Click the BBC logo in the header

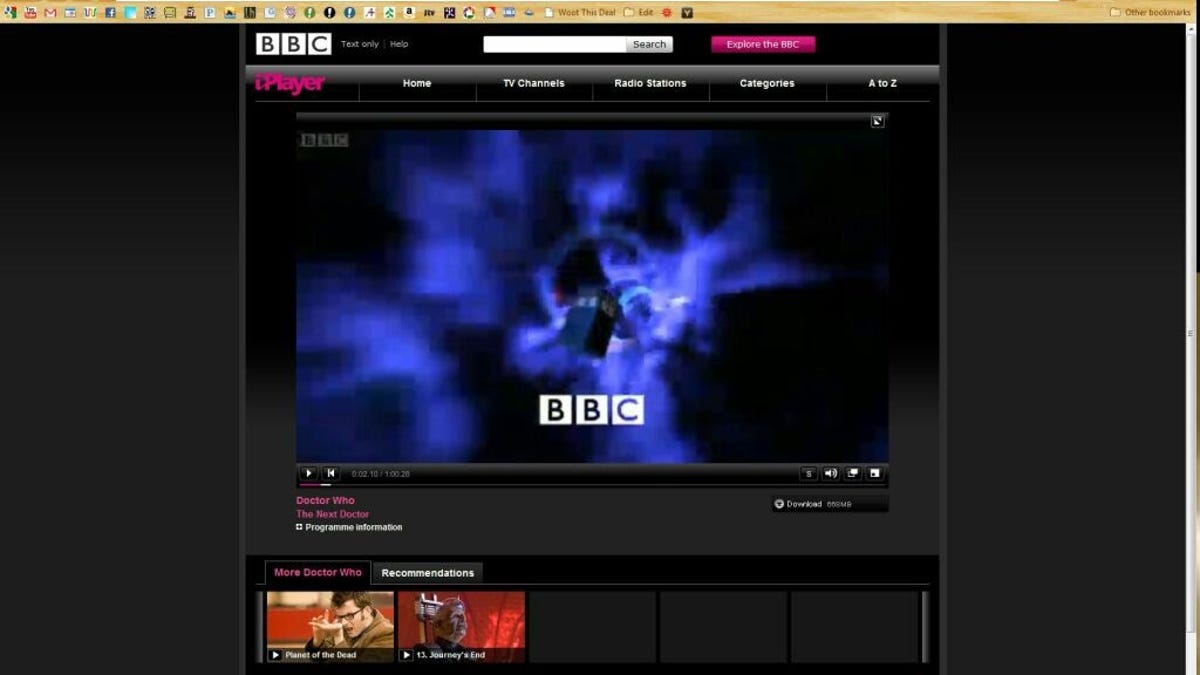[x=293, y=44]
